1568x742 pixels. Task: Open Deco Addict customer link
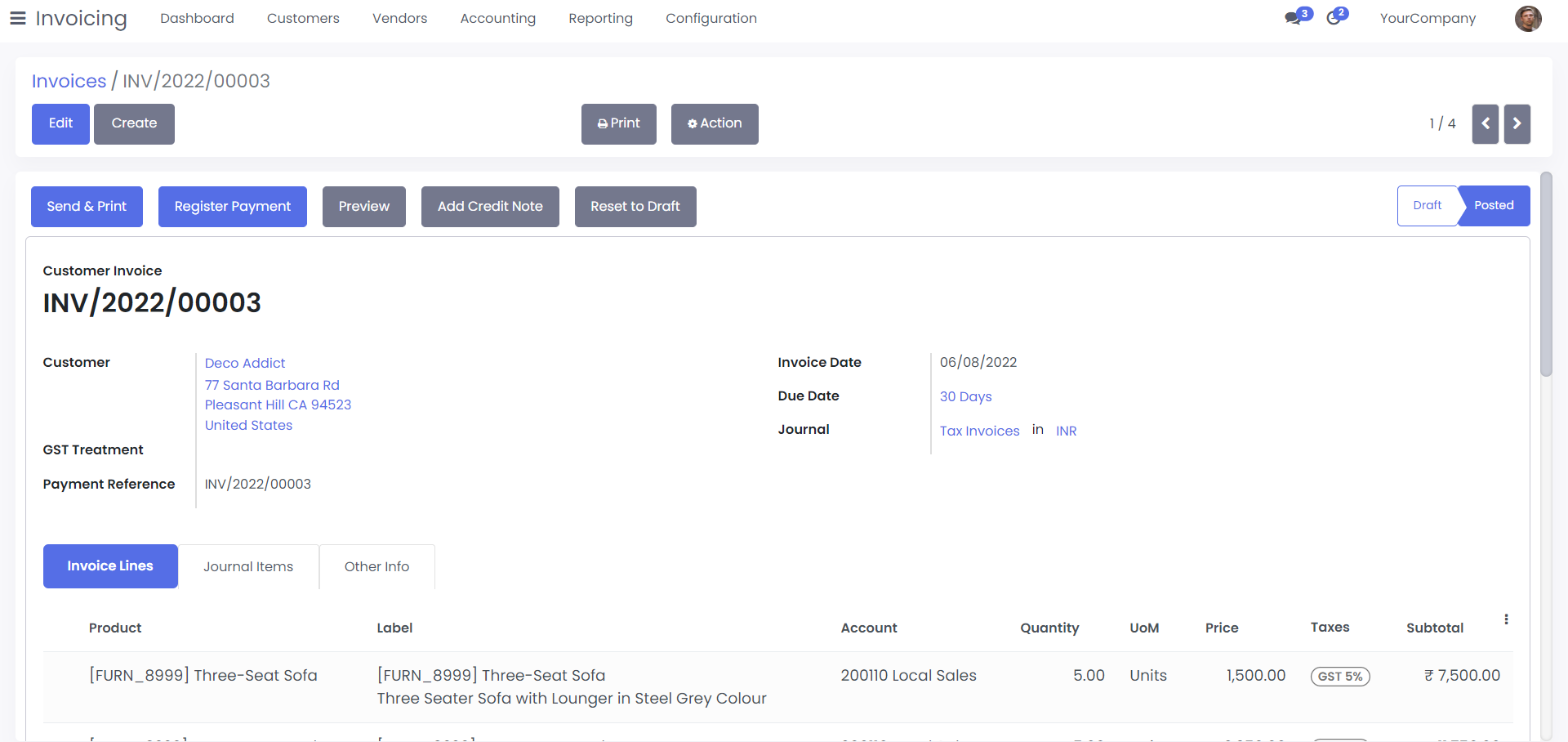[245, 363]
